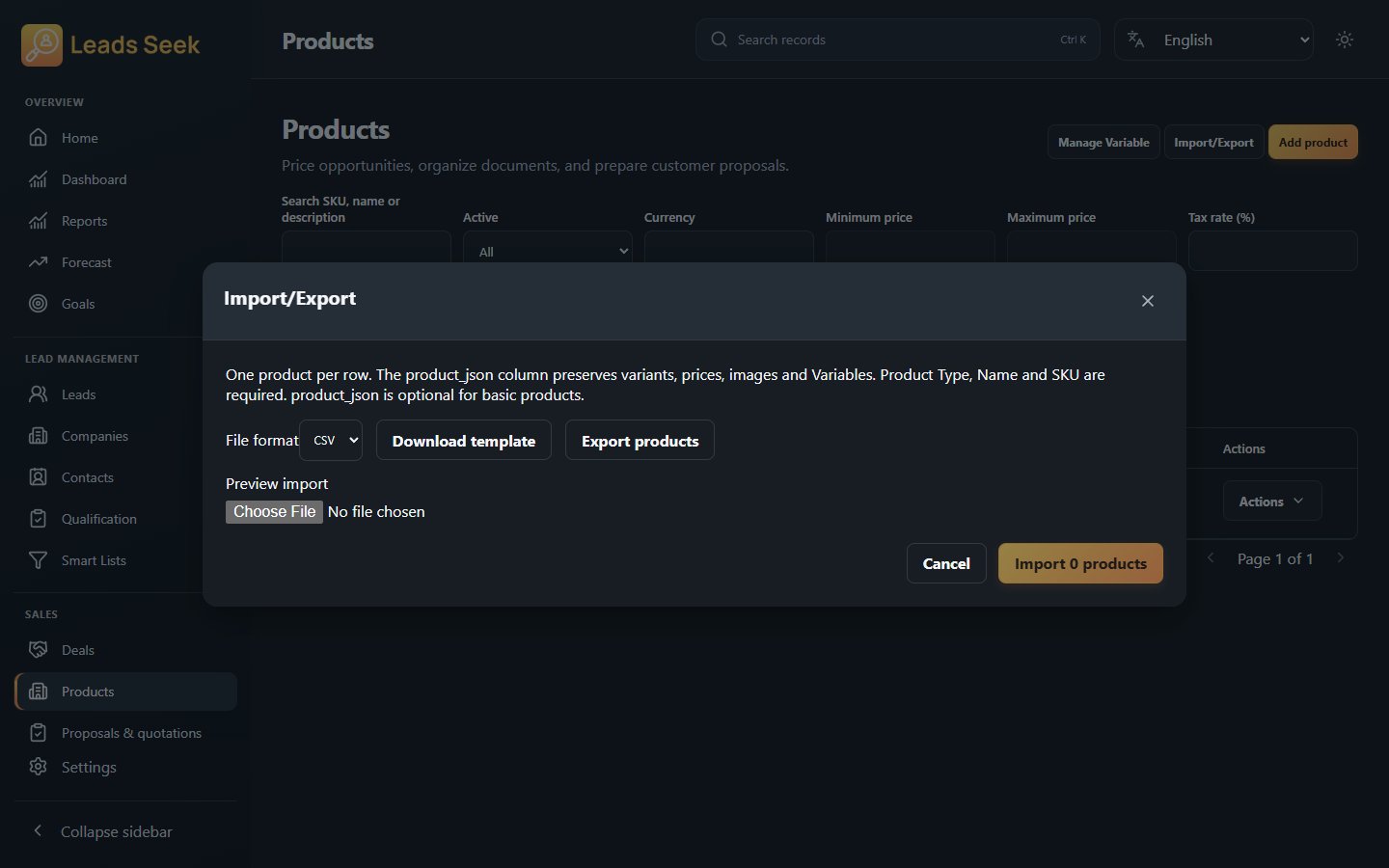The image size is (1389, 868).
Task: Click the Tax rate (%) input field
Action: coord(1273,251)
